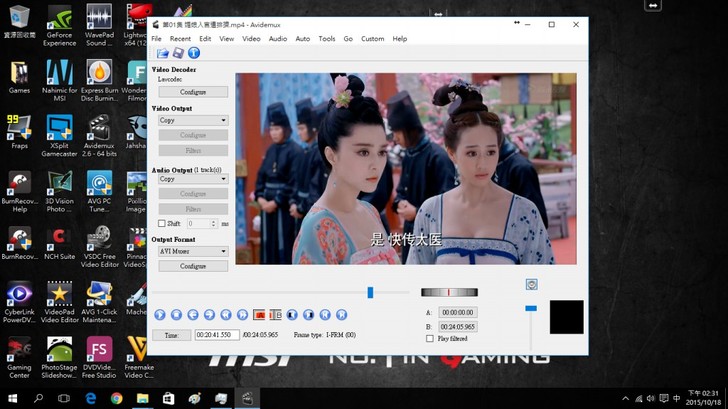The image size is (728, 409).
Task: Toggle the Play filtered checkbox
Action: [x=430, y=339]
